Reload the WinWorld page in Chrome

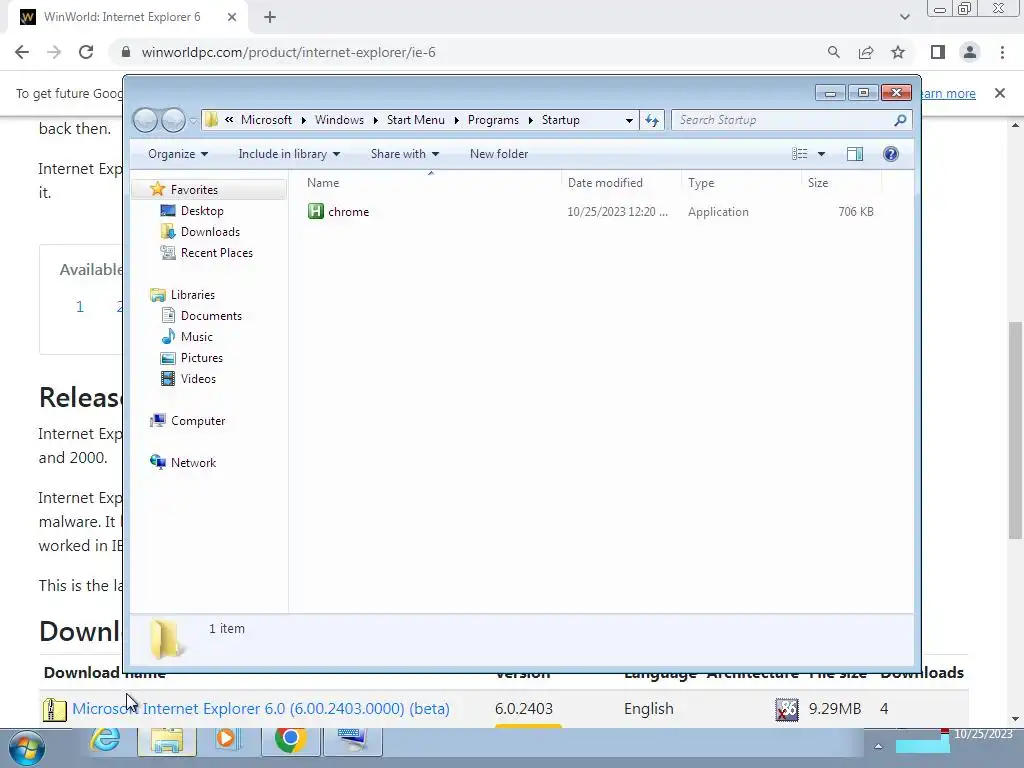tap(86, 52)
